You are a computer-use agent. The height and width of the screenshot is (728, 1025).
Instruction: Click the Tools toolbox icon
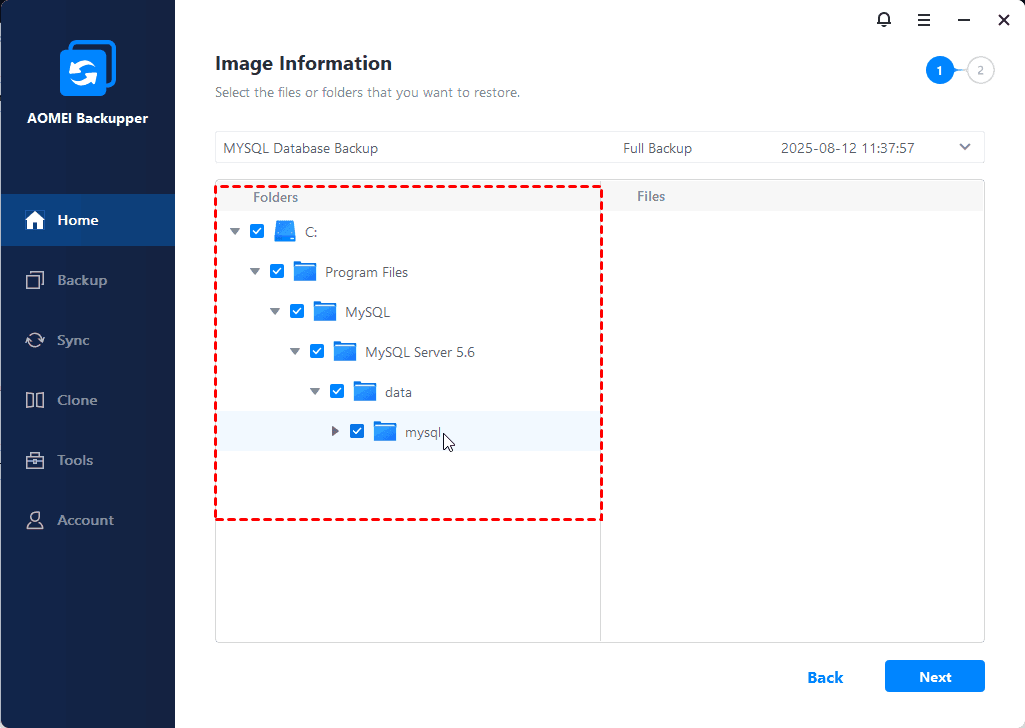(35, 460)
